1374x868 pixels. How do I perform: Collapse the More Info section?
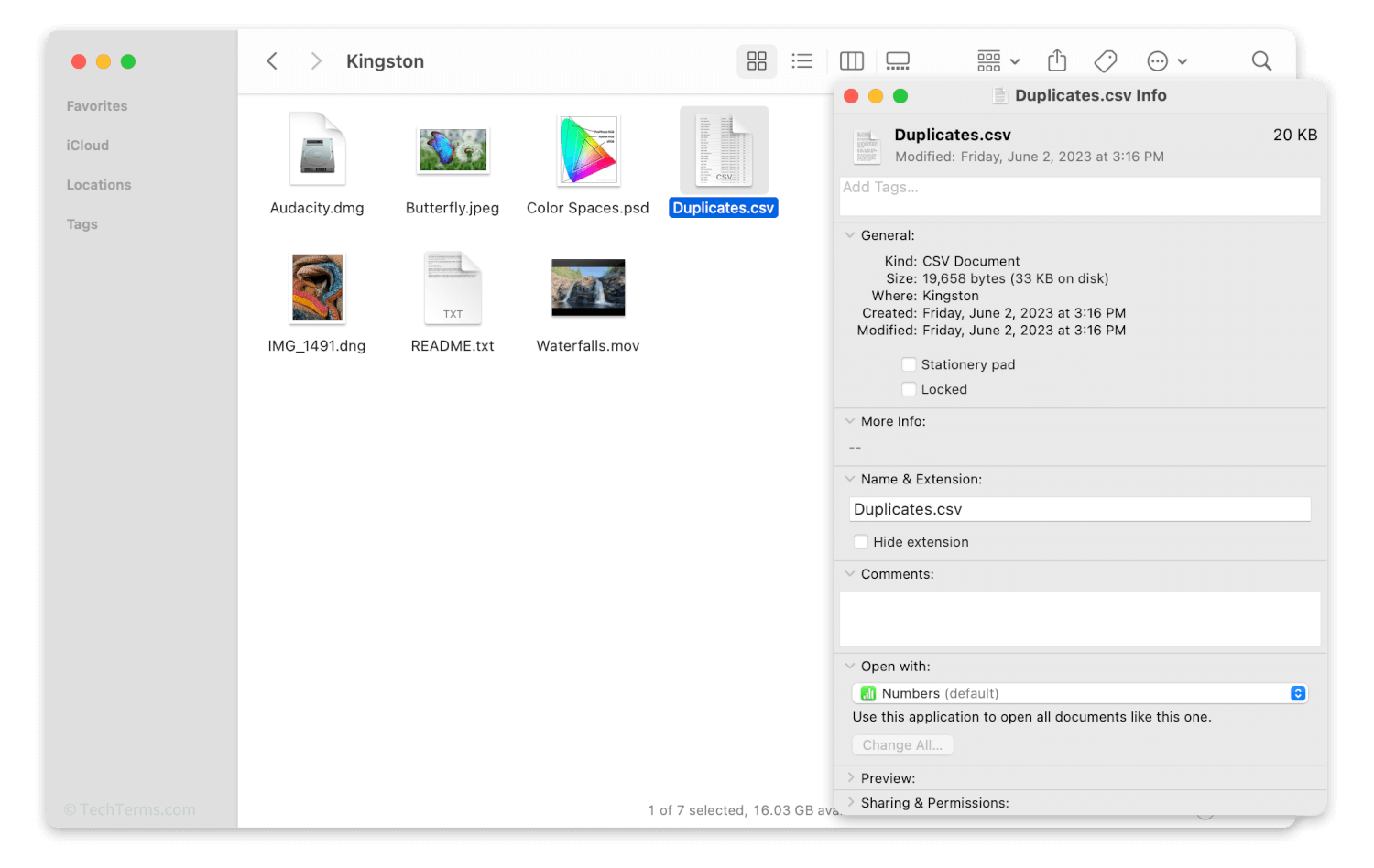click(x=850, y=421)
